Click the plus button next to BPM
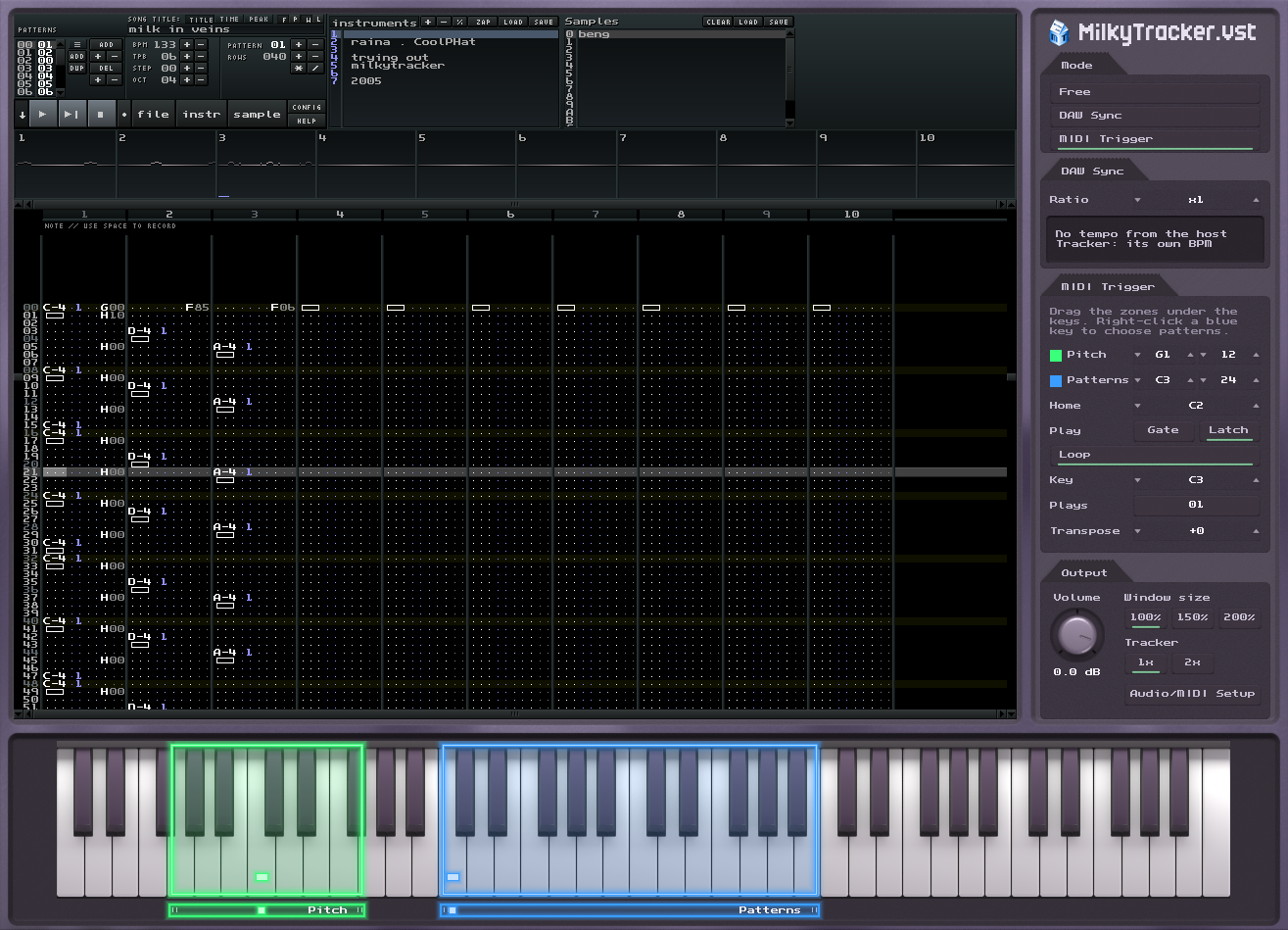The width and height of the screenshot is (1288, 930). tap(187, 44)
